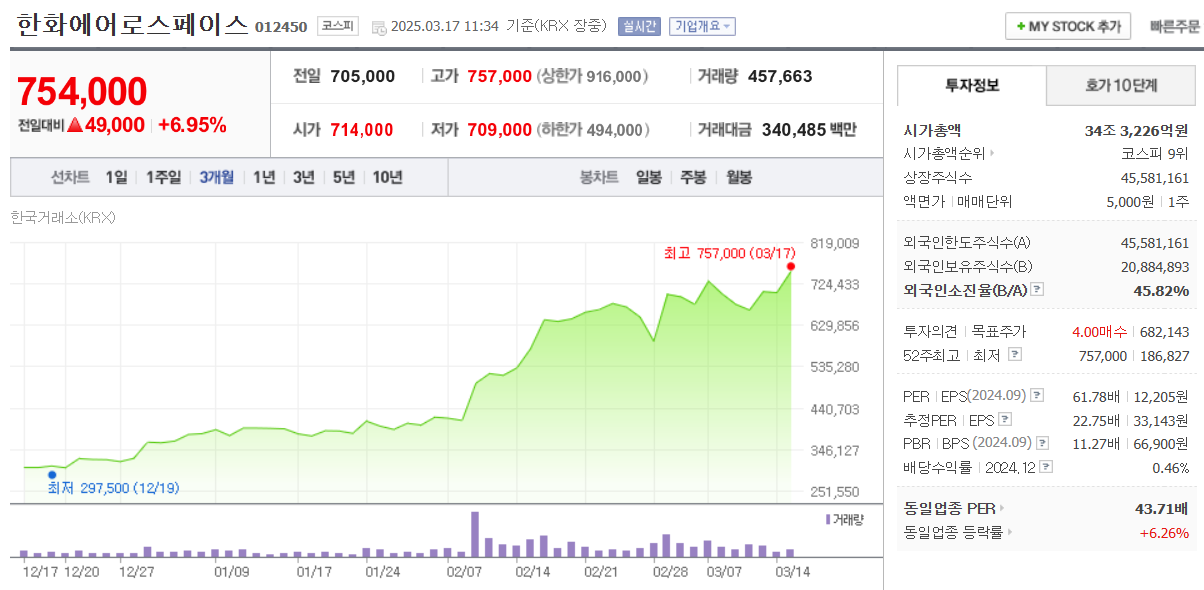This screenshot has height=590, width=1204.
Task: Show the 일봉 candlestick chart
Action: [649, 177]
